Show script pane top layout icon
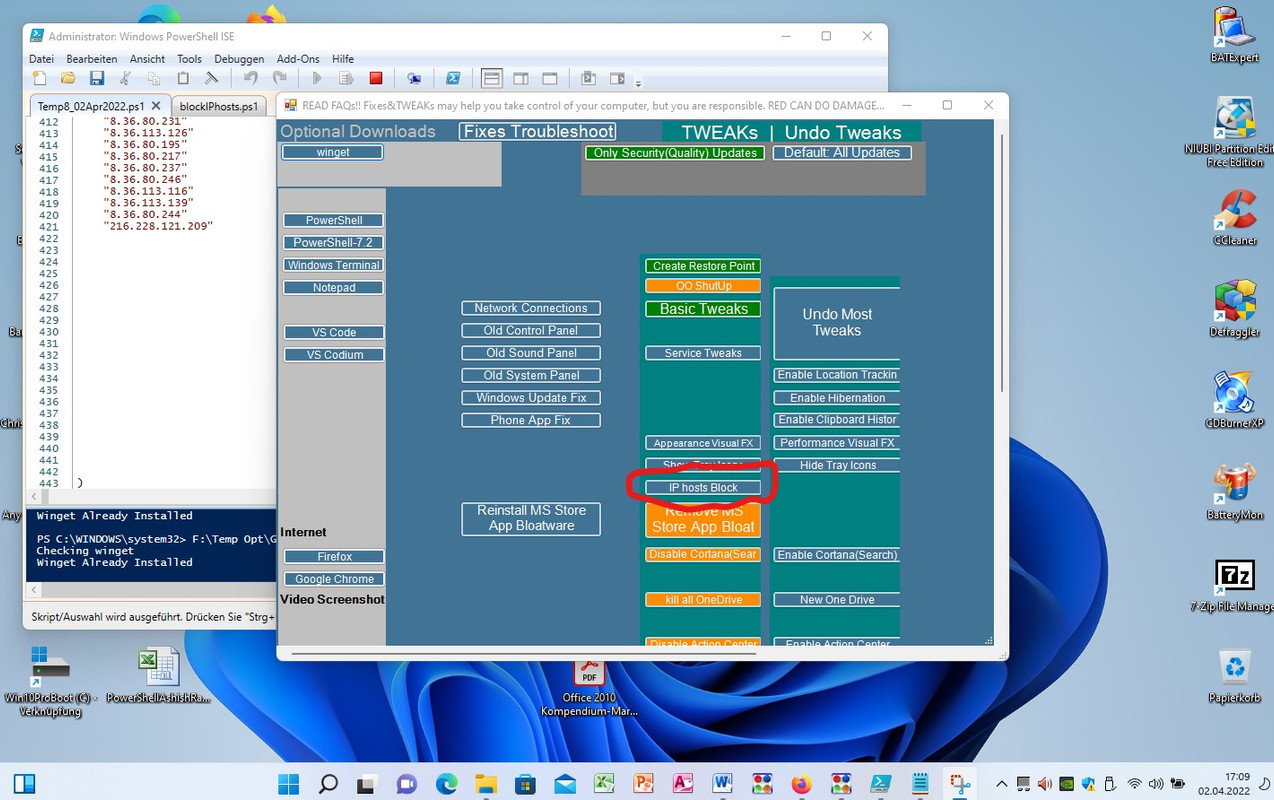This screenshot has height=800, width=1274. [491, 78]
